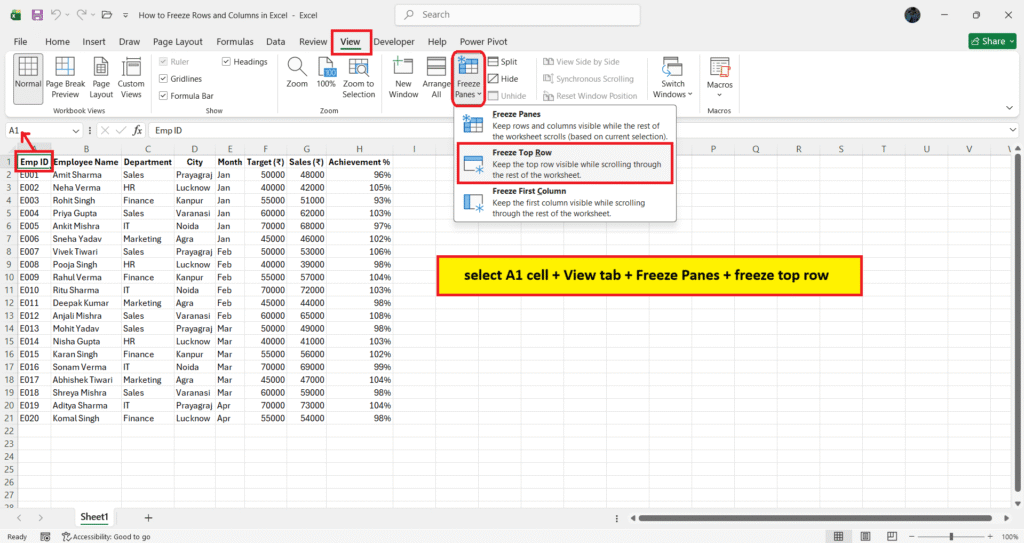Open the Share button dropdown
Image resolution: width=1024 pixels, height=543 pixels.
coord(992,41)
